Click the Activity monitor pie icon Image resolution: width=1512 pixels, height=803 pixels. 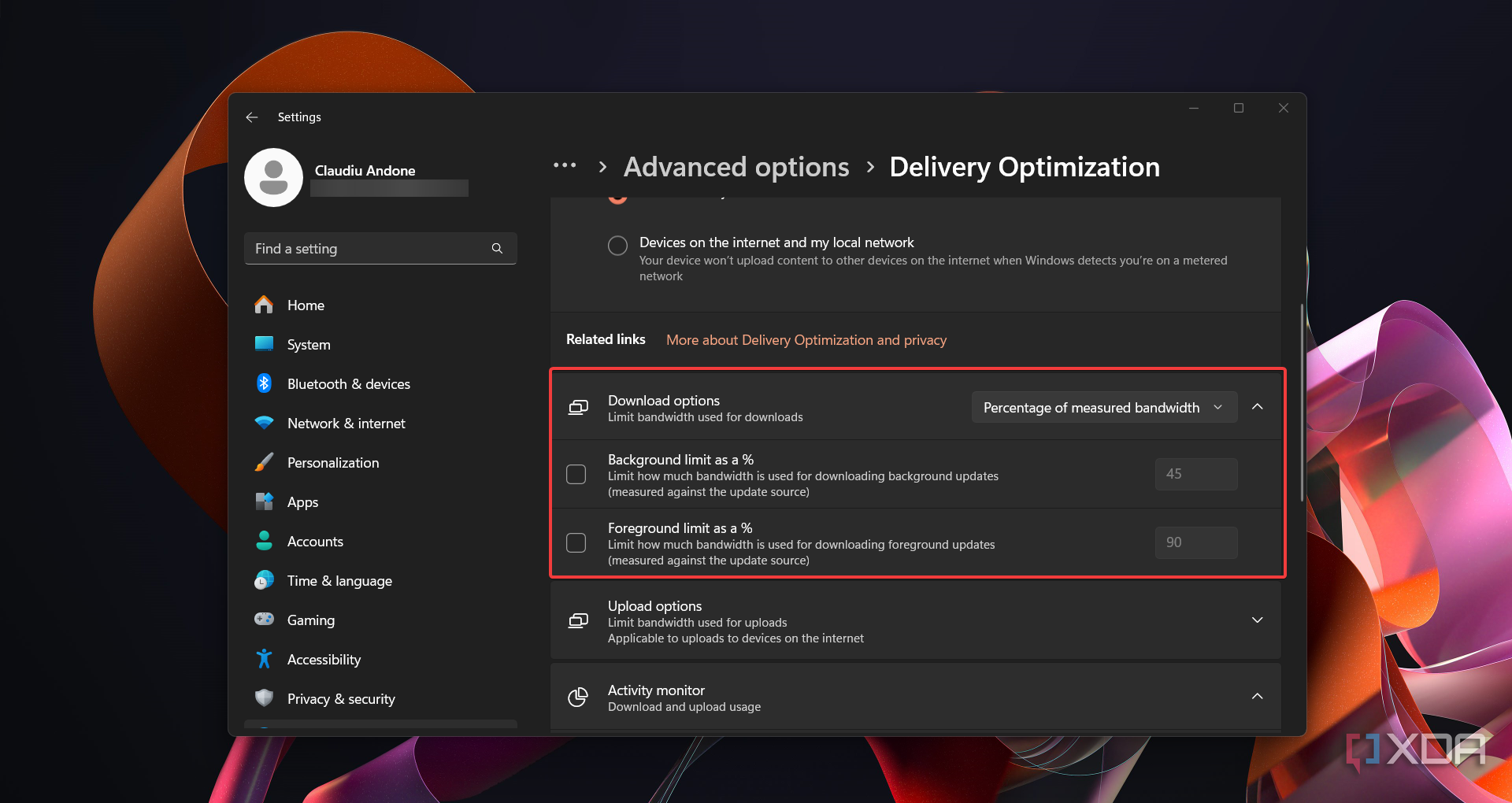578,698
